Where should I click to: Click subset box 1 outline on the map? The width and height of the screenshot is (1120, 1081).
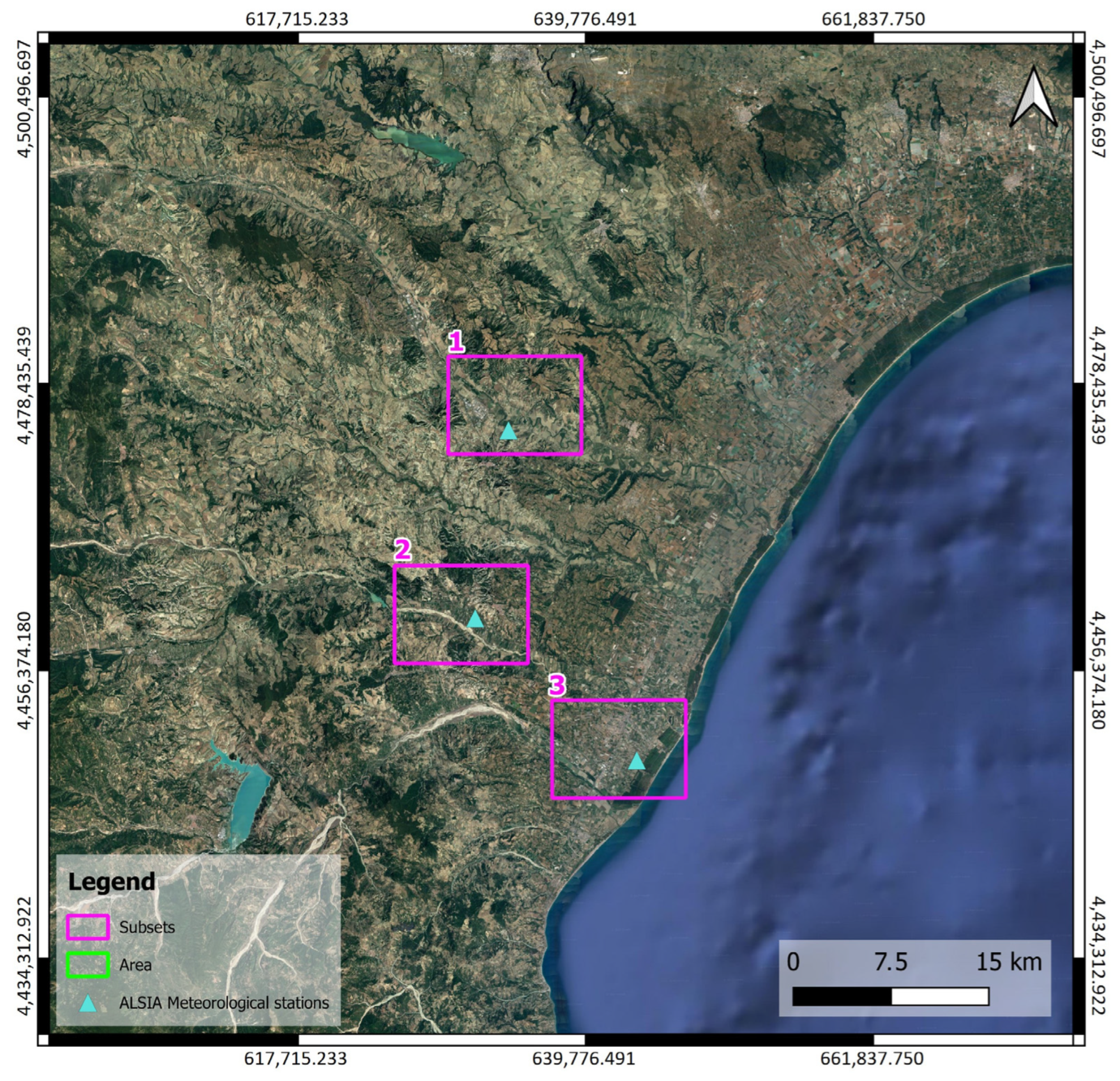(x=514, y=356)
